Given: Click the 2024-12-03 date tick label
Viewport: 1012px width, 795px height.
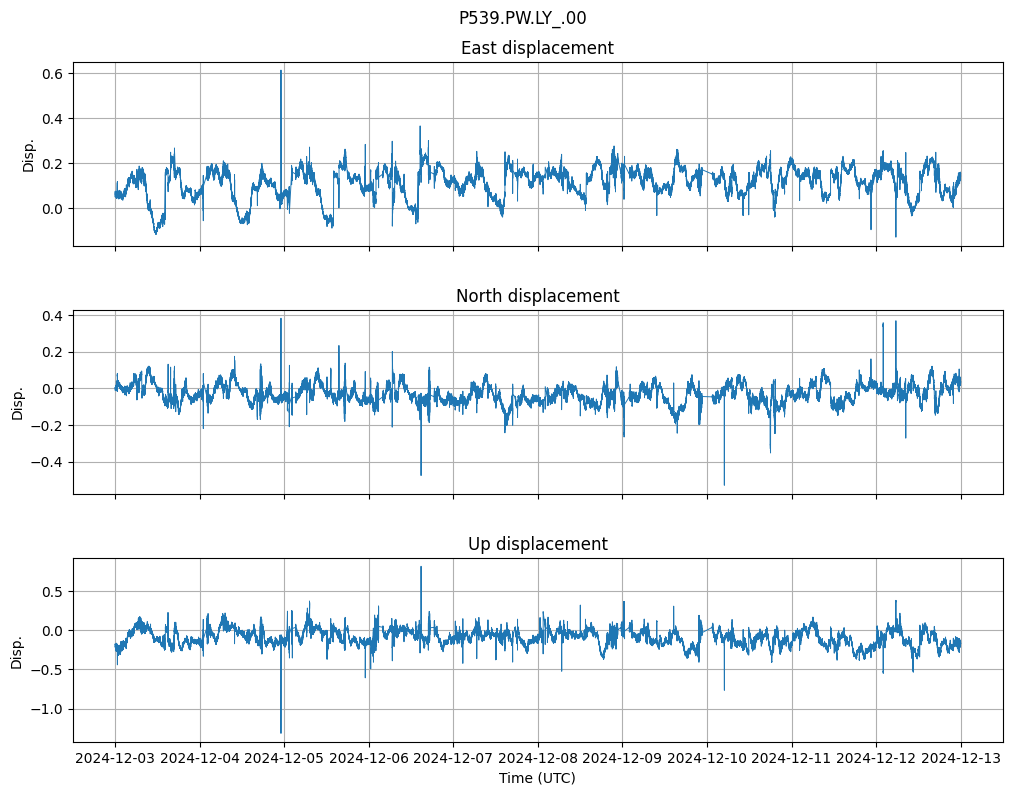Looking at the screenshot, I should coord(115,758).
